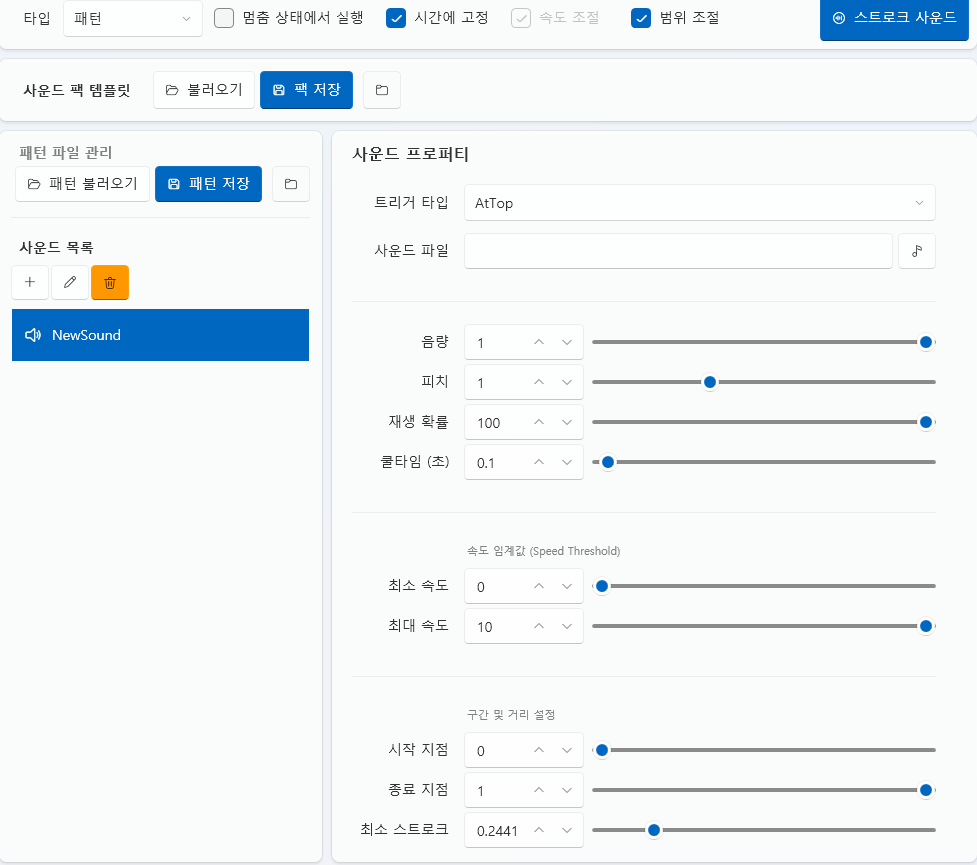
Task: Increase 음량 value with up arrow
Action: (539, 343)
